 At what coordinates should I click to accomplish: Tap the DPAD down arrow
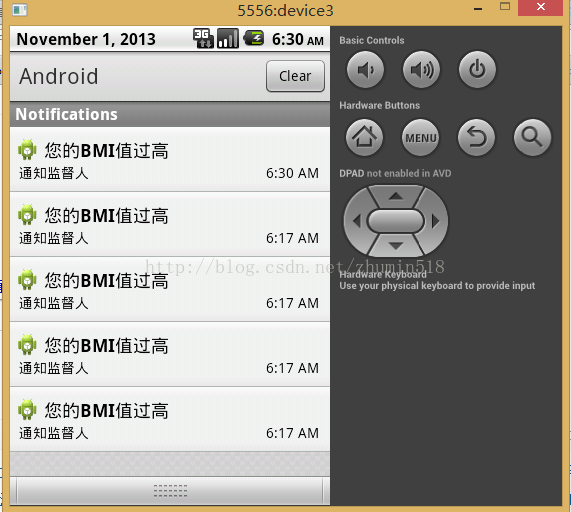point(396,246)
